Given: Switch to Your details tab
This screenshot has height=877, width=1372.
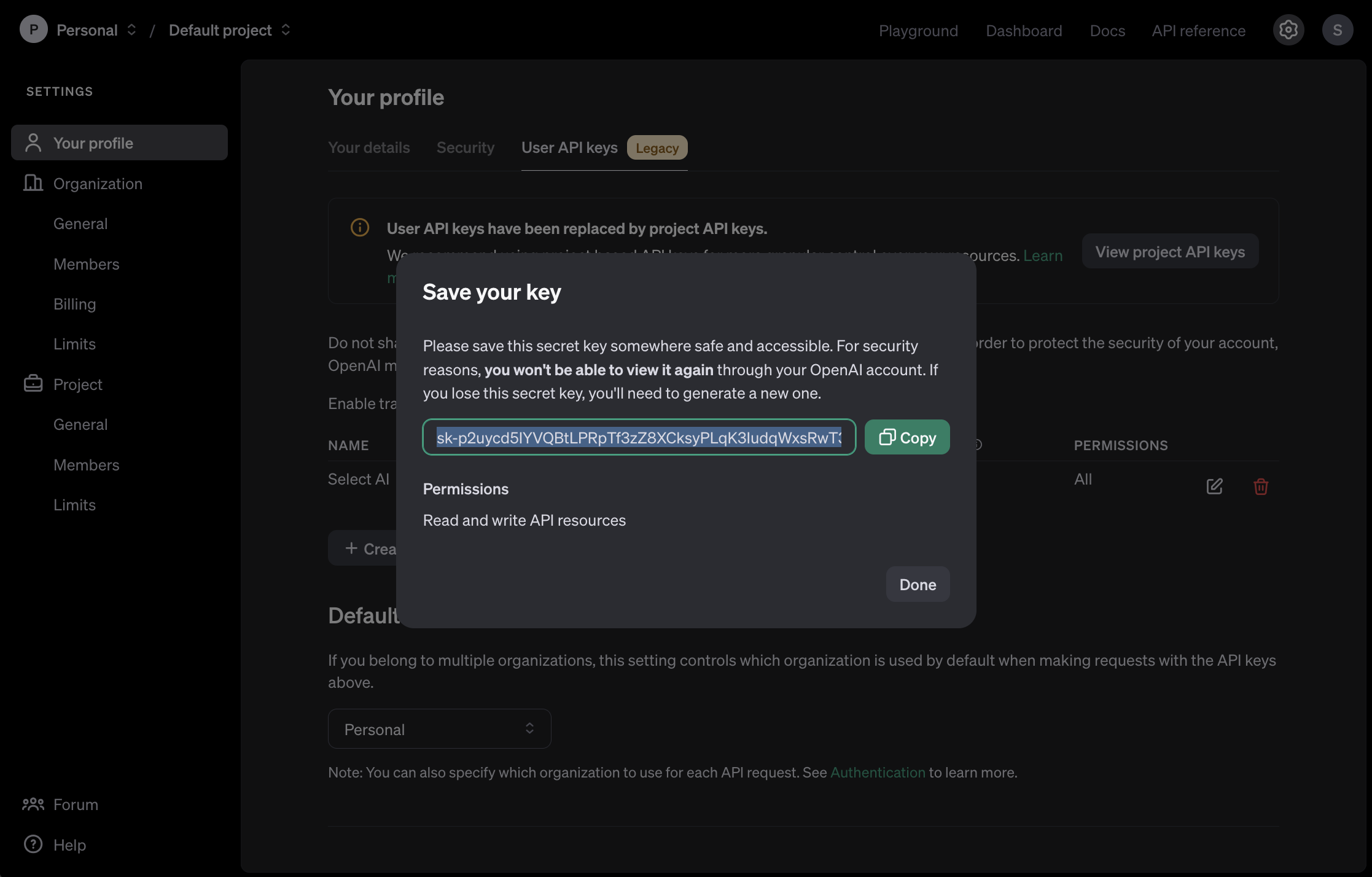Looking at the screenshot, I should click(368, 147).
